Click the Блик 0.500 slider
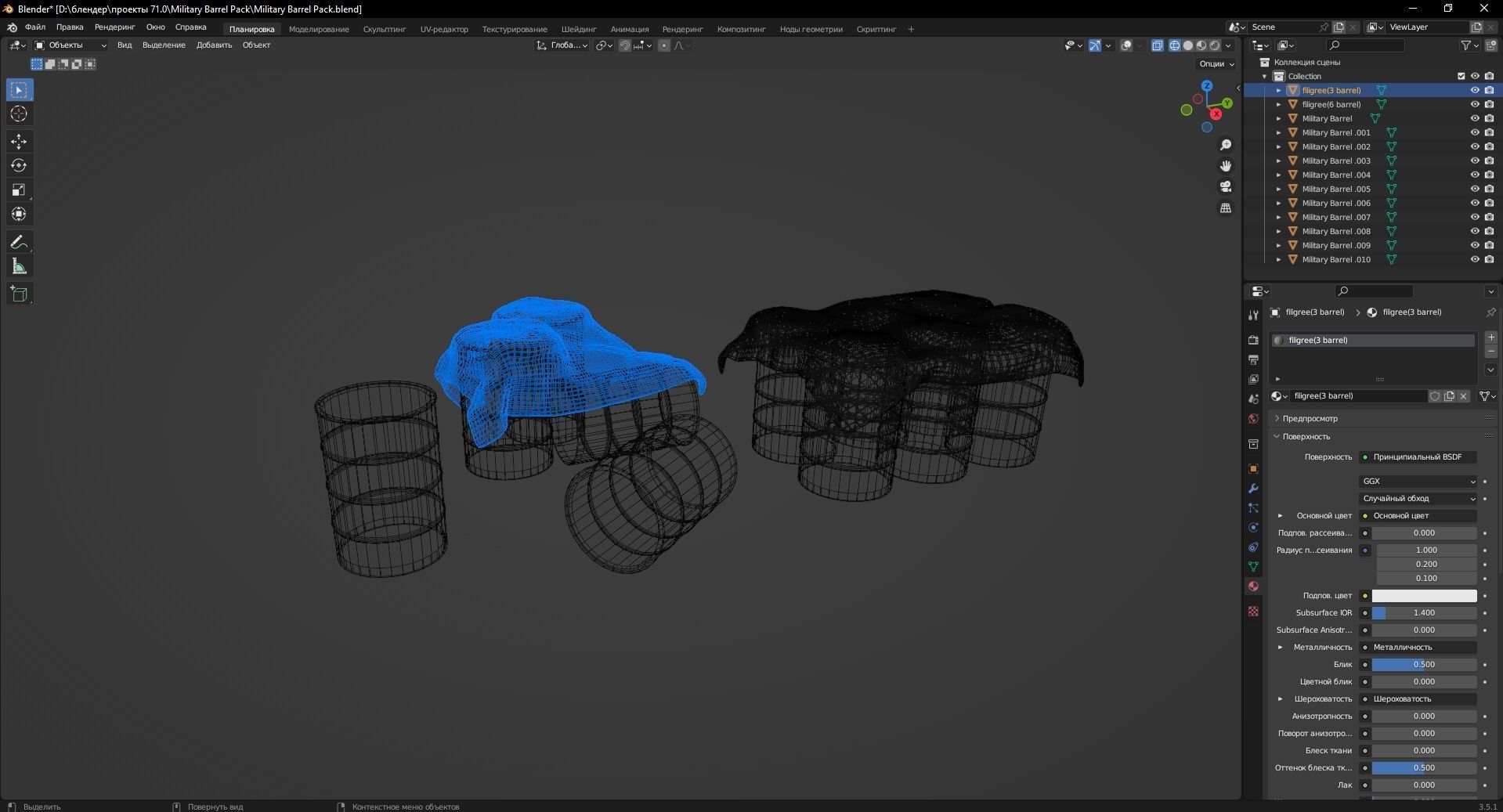This screenshot has width=1503, height=812. click(x=1424, y=665)
